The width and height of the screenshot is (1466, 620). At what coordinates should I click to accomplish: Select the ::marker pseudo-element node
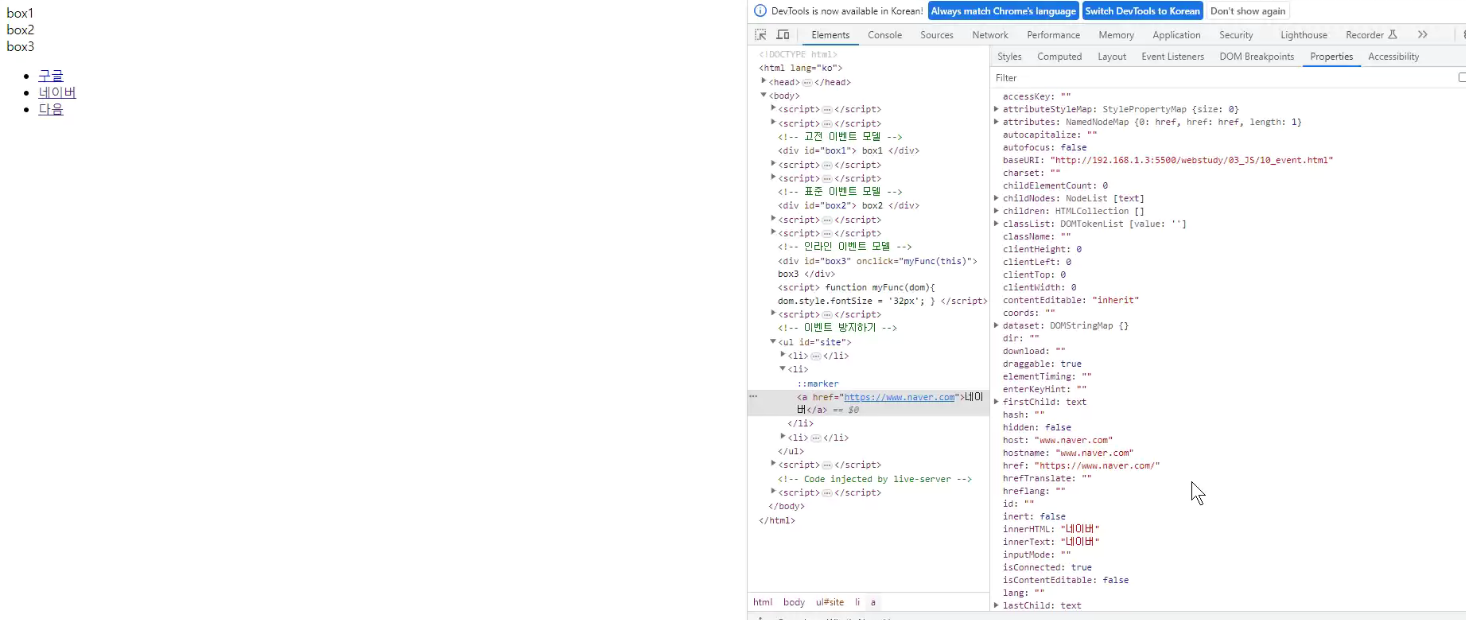pyautogui.click(x=818, y=384)
